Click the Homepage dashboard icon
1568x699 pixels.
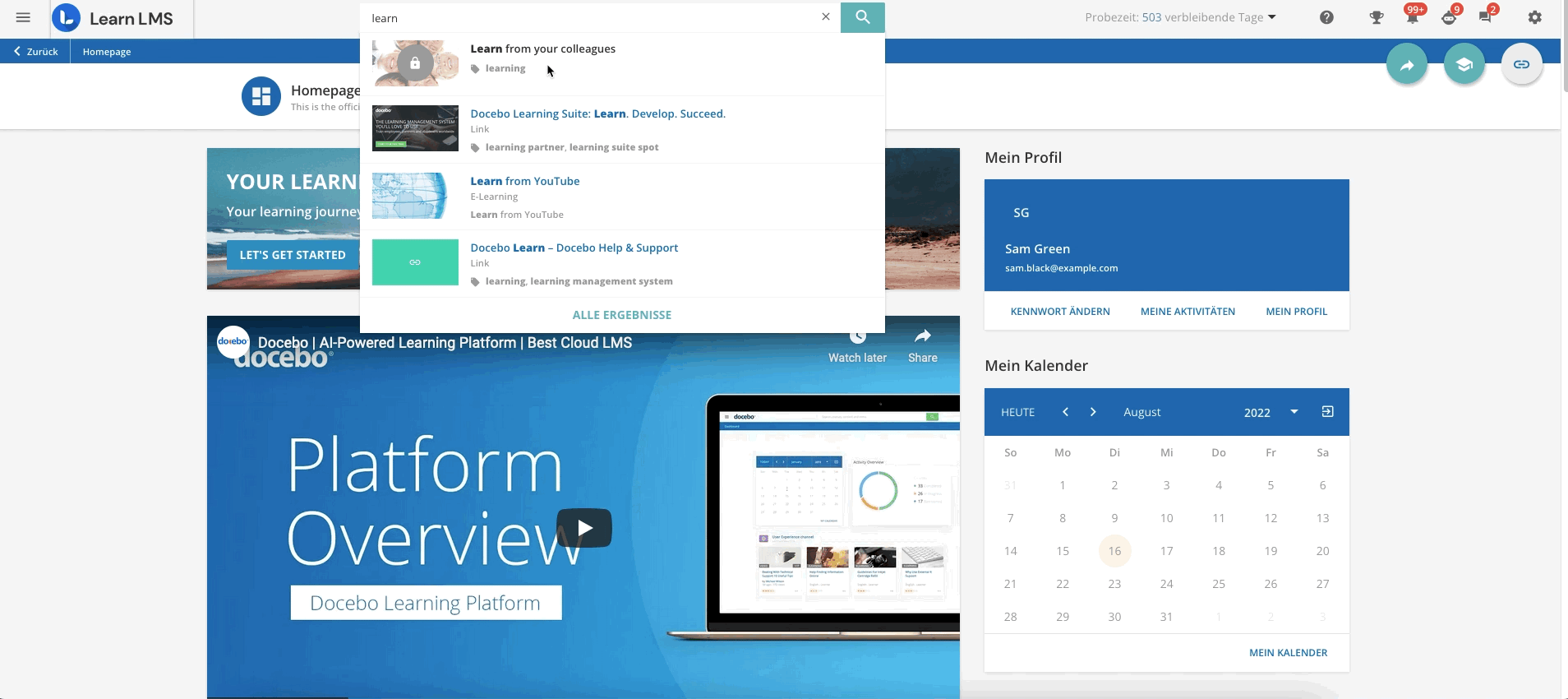(261, 96)
